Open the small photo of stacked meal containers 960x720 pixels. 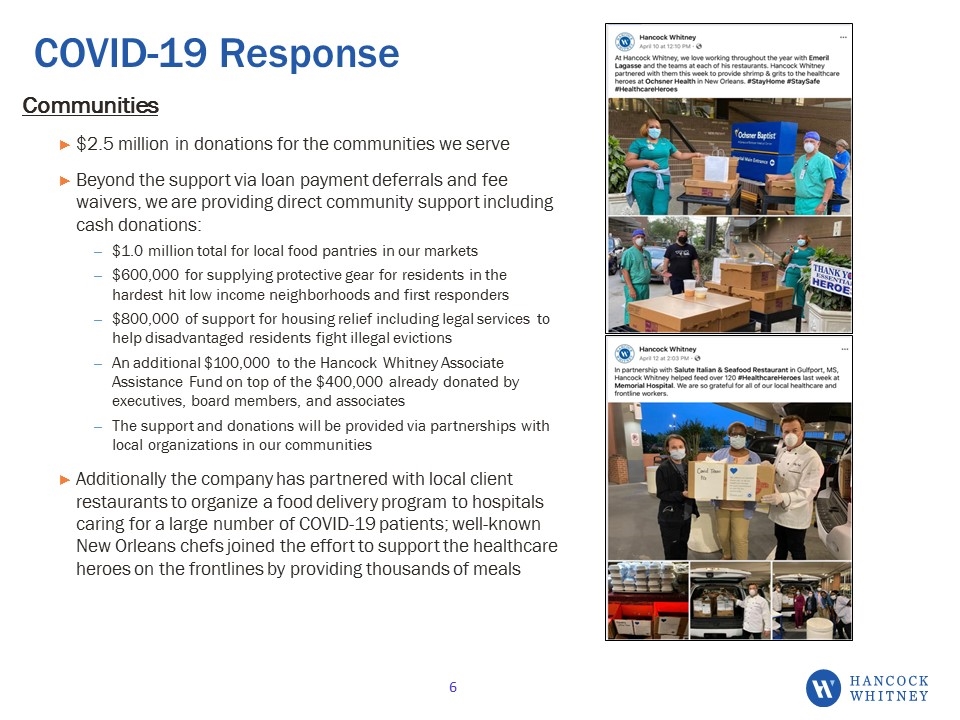648,601
